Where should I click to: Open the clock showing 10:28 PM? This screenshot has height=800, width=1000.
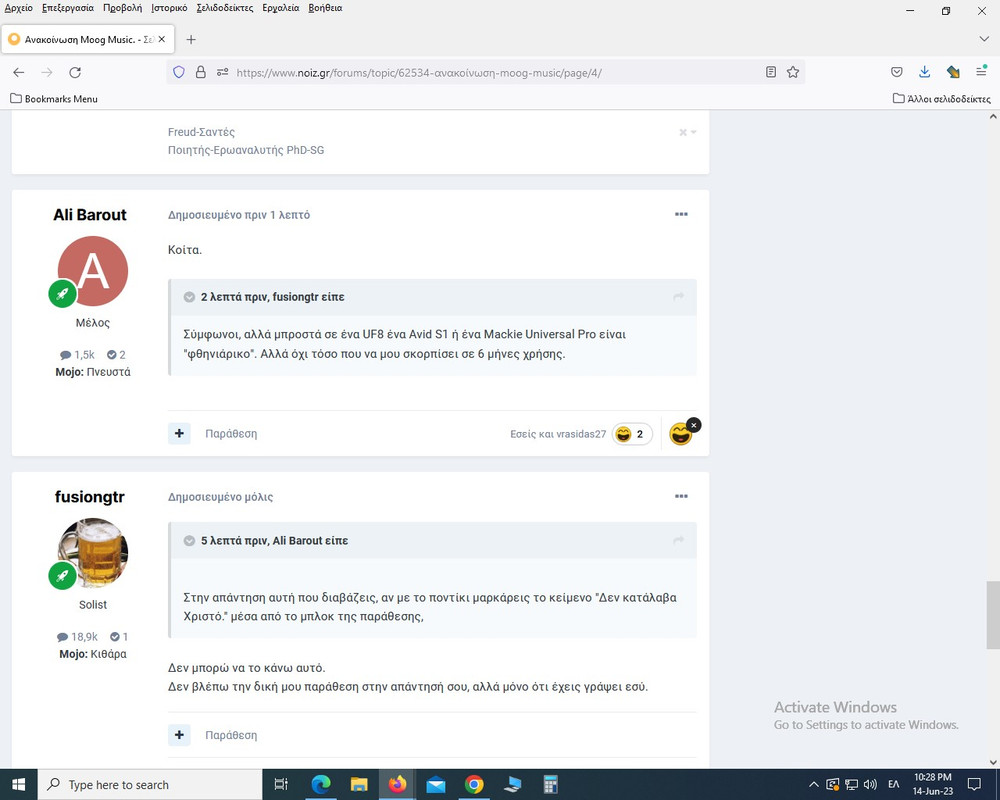click(932, 785)
